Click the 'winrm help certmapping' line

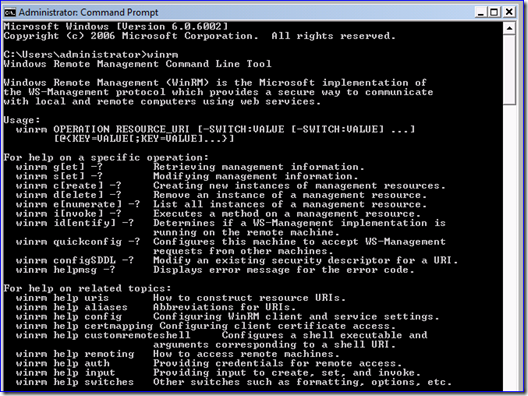coord(206,326)
